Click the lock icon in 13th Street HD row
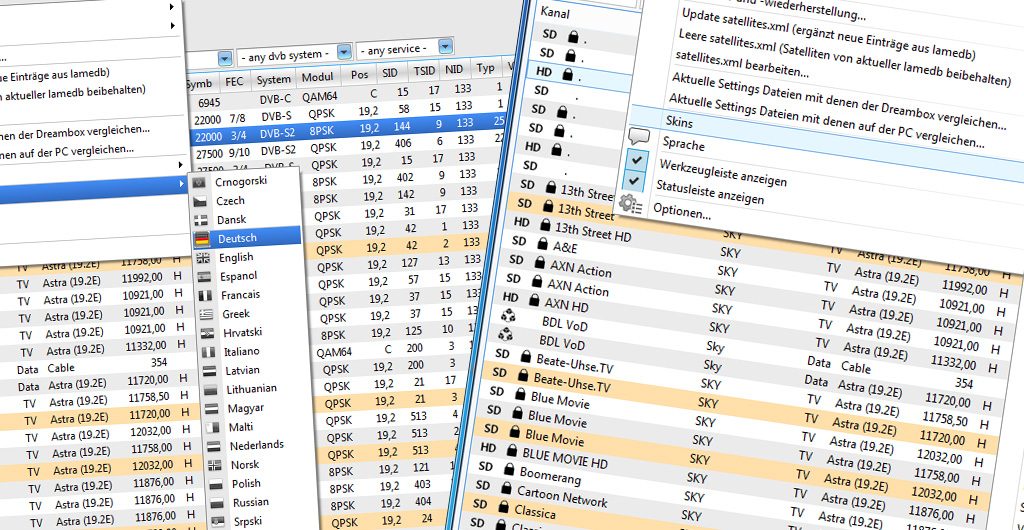Image resolution: width=1024 pixels, height=530 pixels. pyautogui.click(x=545, y=225)
